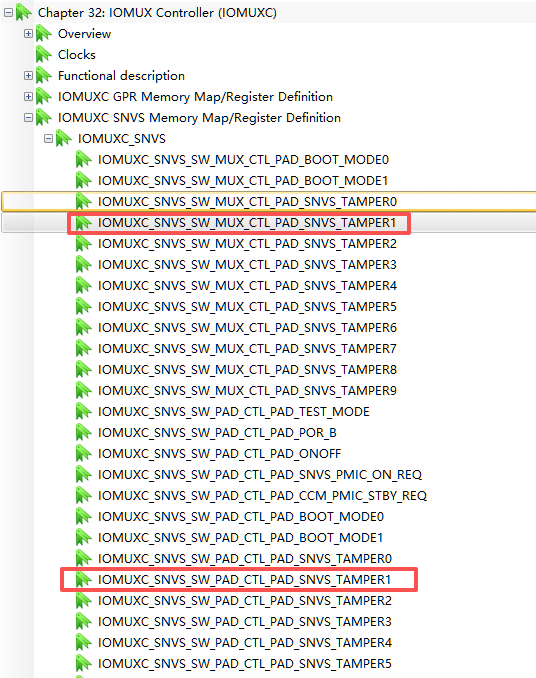Select IOMUXC_SNVS_SW_MUX_CTL_PAD_SNVS_TAMPER0
Image resolution: width=536 pixels, height=678 pixels.
tap(247, 201)
